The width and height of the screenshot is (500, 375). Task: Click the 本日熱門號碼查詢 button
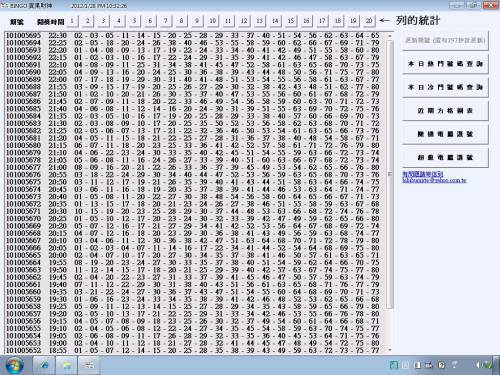445,64
